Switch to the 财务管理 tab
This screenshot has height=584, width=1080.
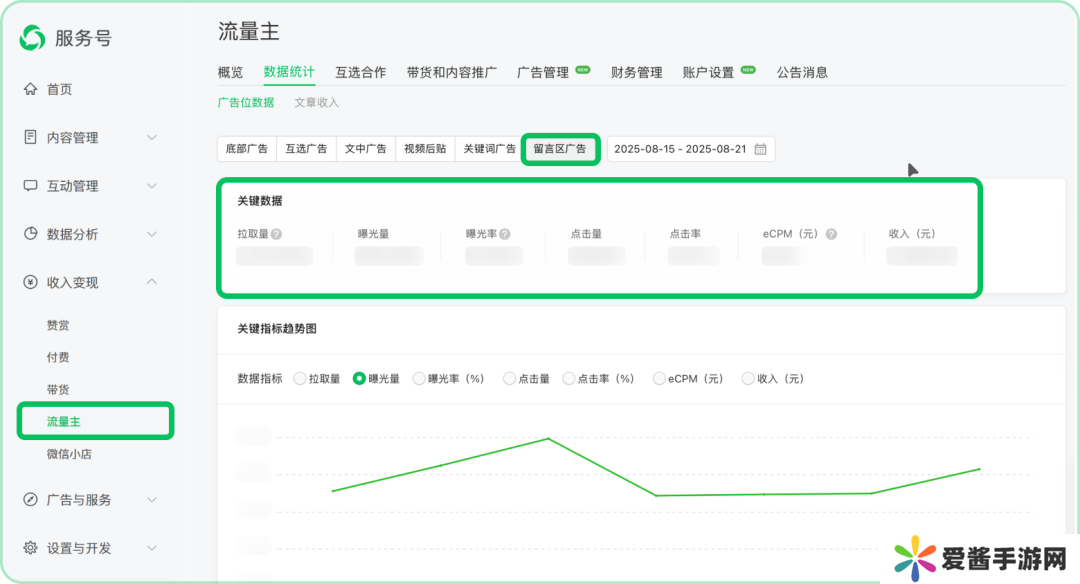(x=636, y=72)
